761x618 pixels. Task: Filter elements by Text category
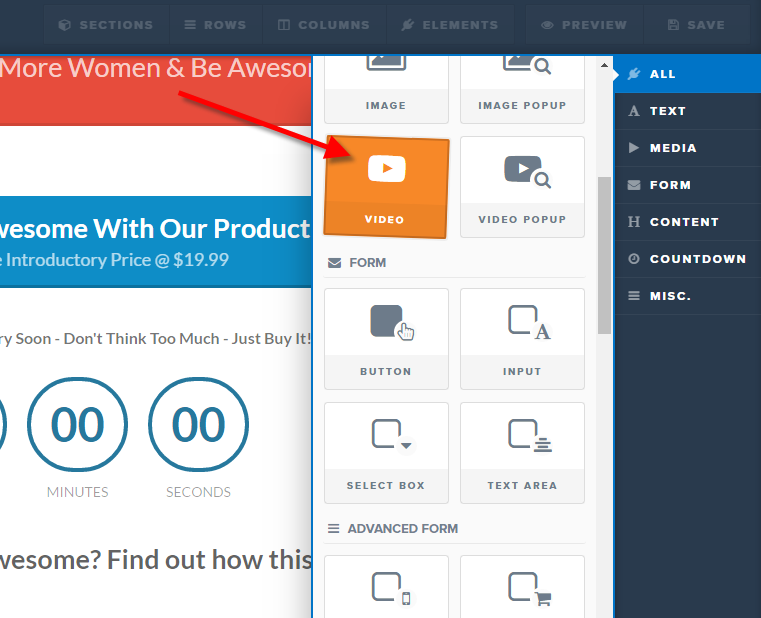point(688,111)
